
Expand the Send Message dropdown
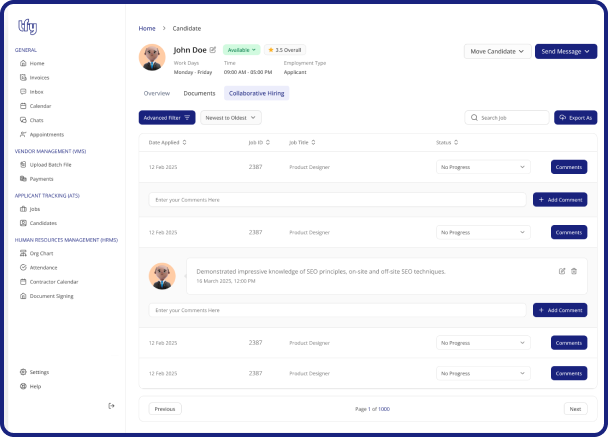click(566, 51)
